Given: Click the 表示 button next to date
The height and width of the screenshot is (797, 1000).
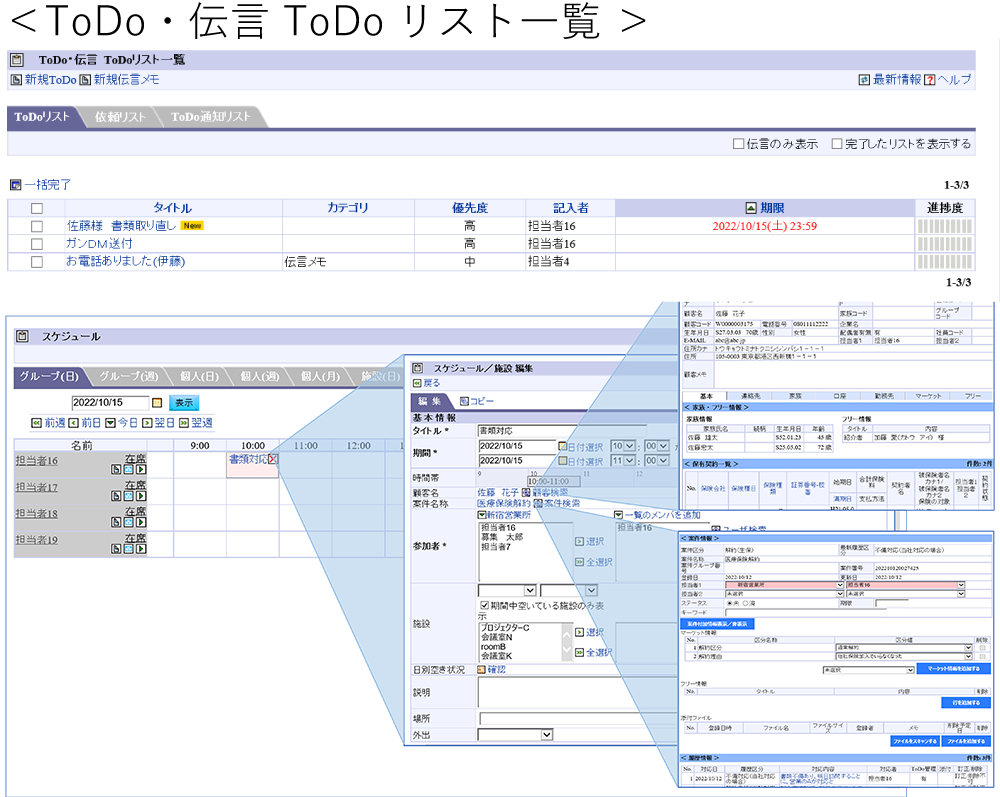Looking at the screenshot, I should (x=184, y=403).
